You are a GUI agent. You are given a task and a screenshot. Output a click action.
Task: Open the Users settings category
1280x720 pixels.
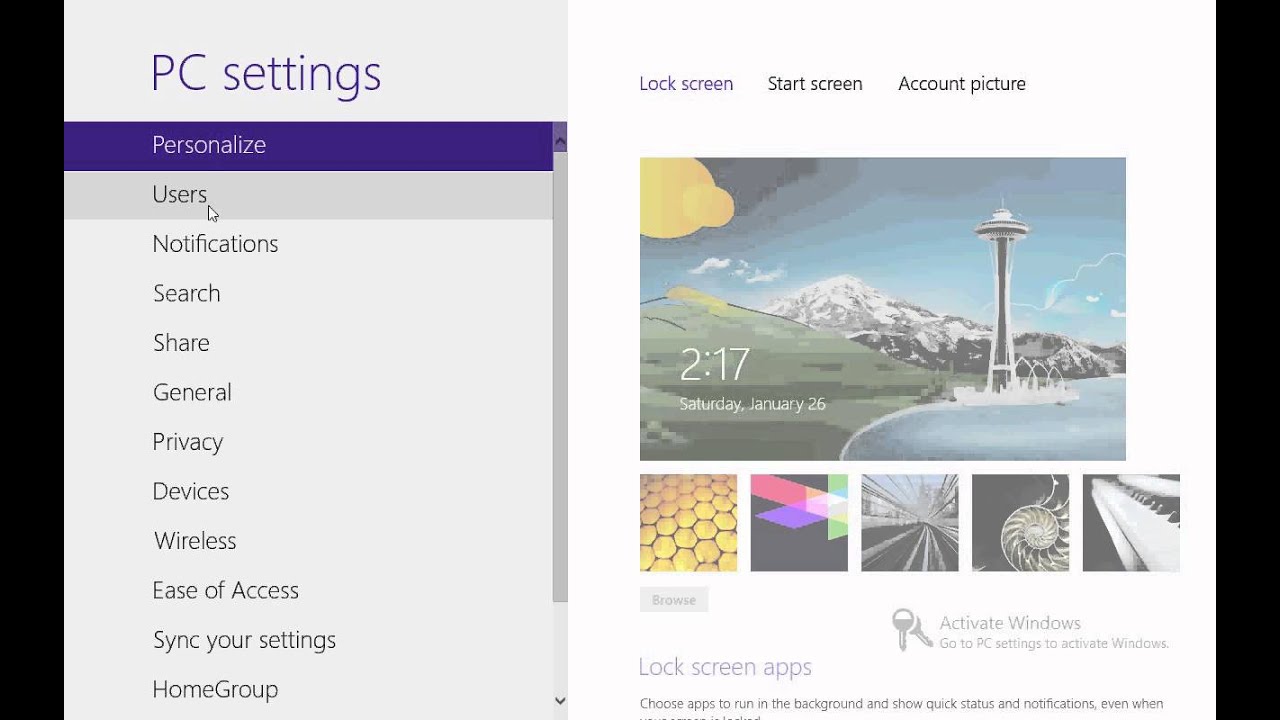[x=180, y=194]
